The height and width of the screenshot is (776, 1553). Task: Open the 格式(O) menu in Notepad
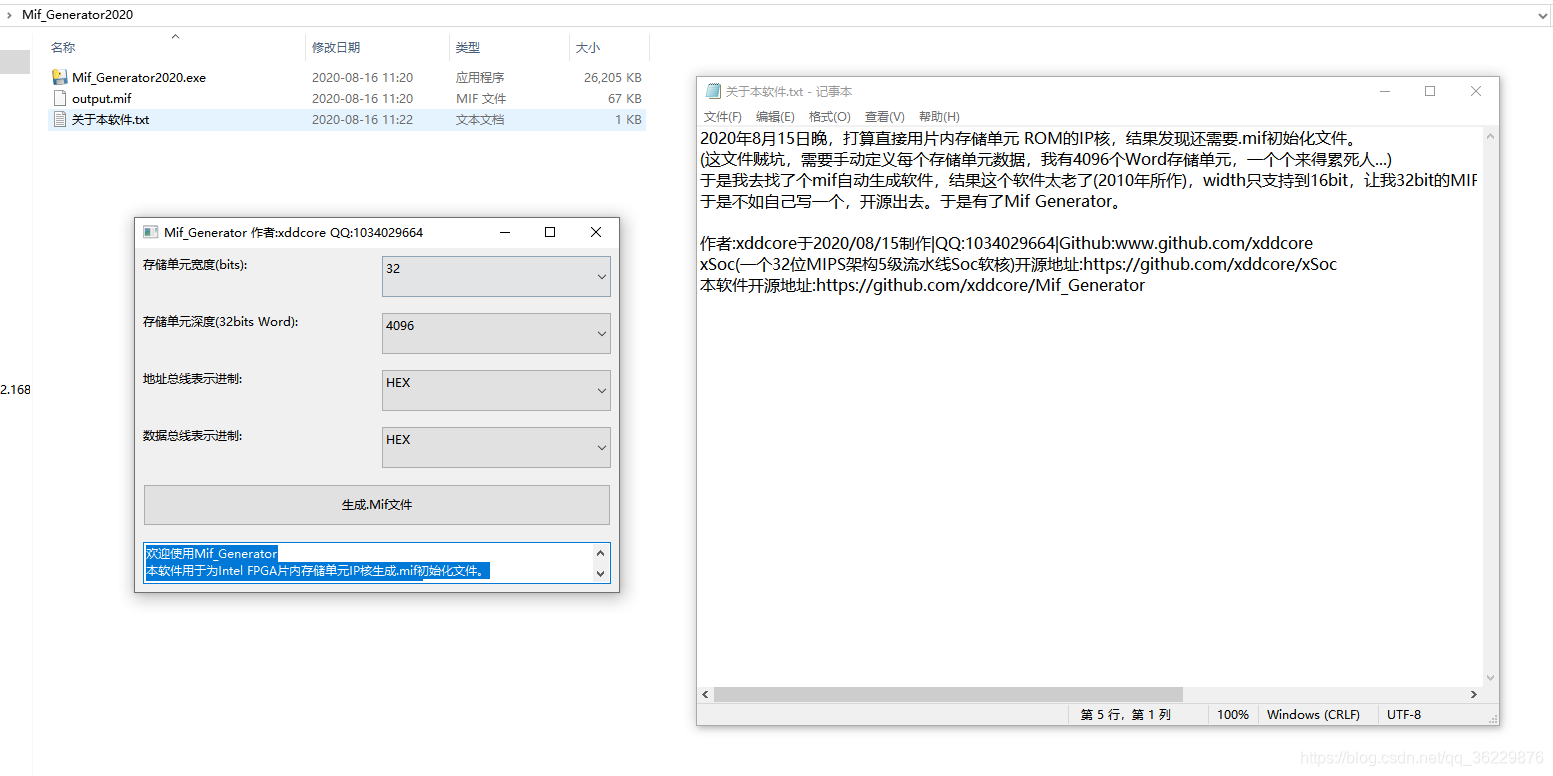coord(829,116)
